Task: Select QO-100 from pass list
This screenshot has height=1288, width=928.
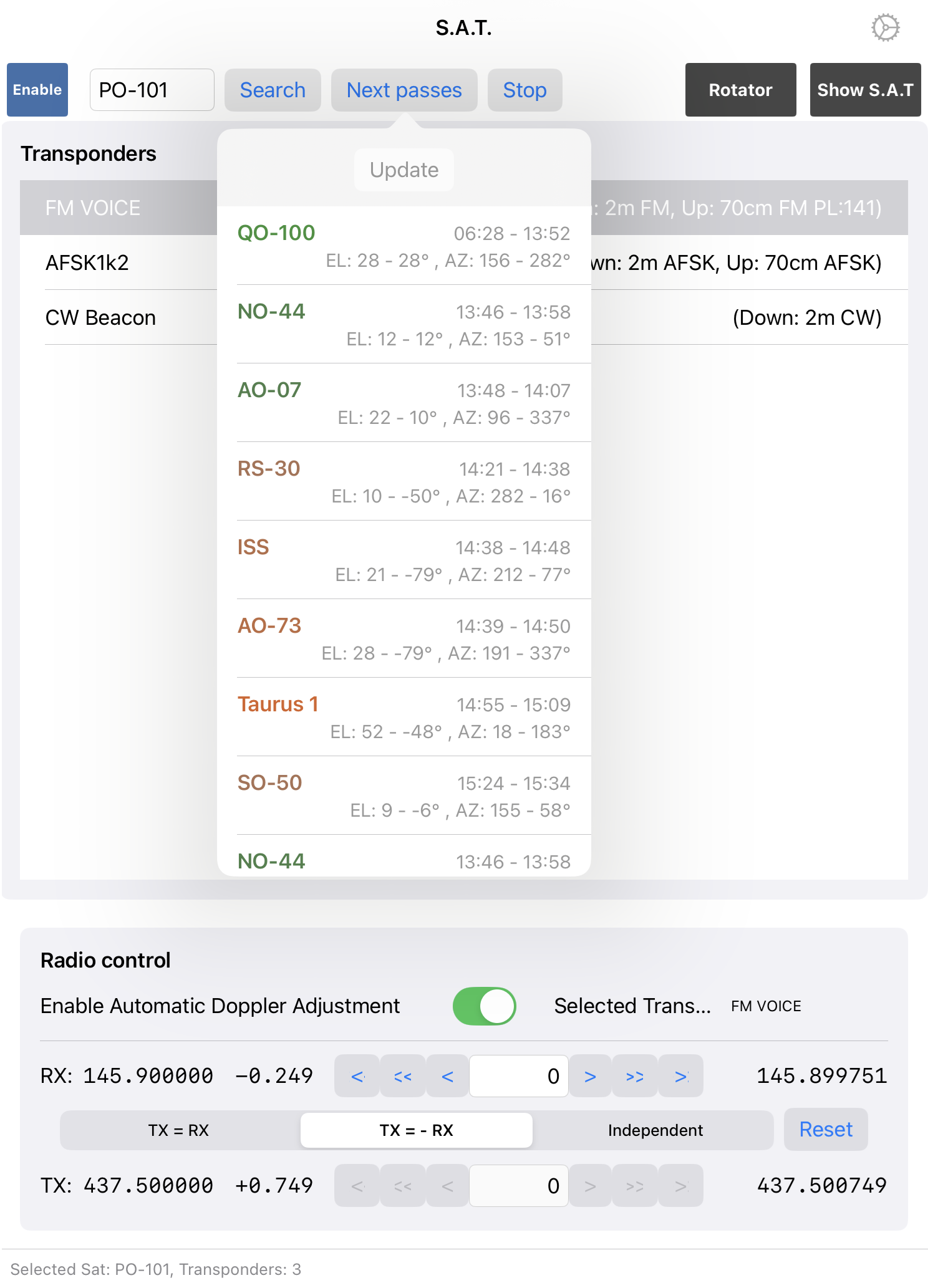Action: click(404, 246)
